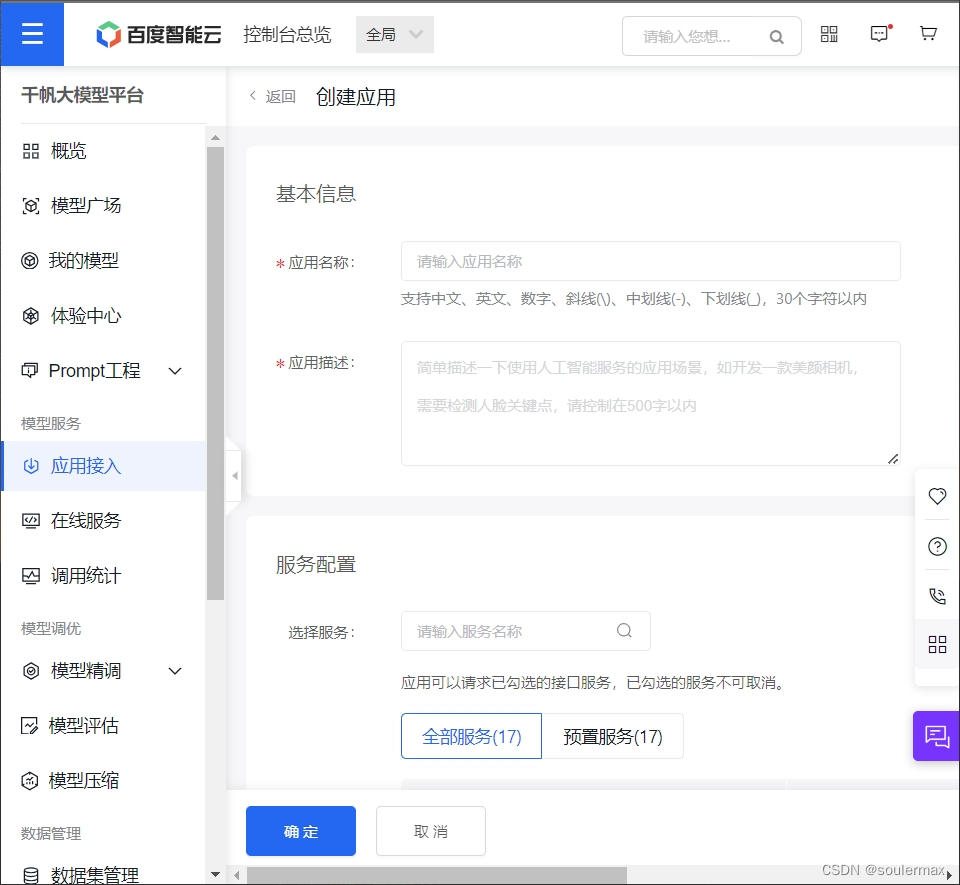
Task: Open the 控制台总览 console overview link
Action: click(x=287, y=34)
